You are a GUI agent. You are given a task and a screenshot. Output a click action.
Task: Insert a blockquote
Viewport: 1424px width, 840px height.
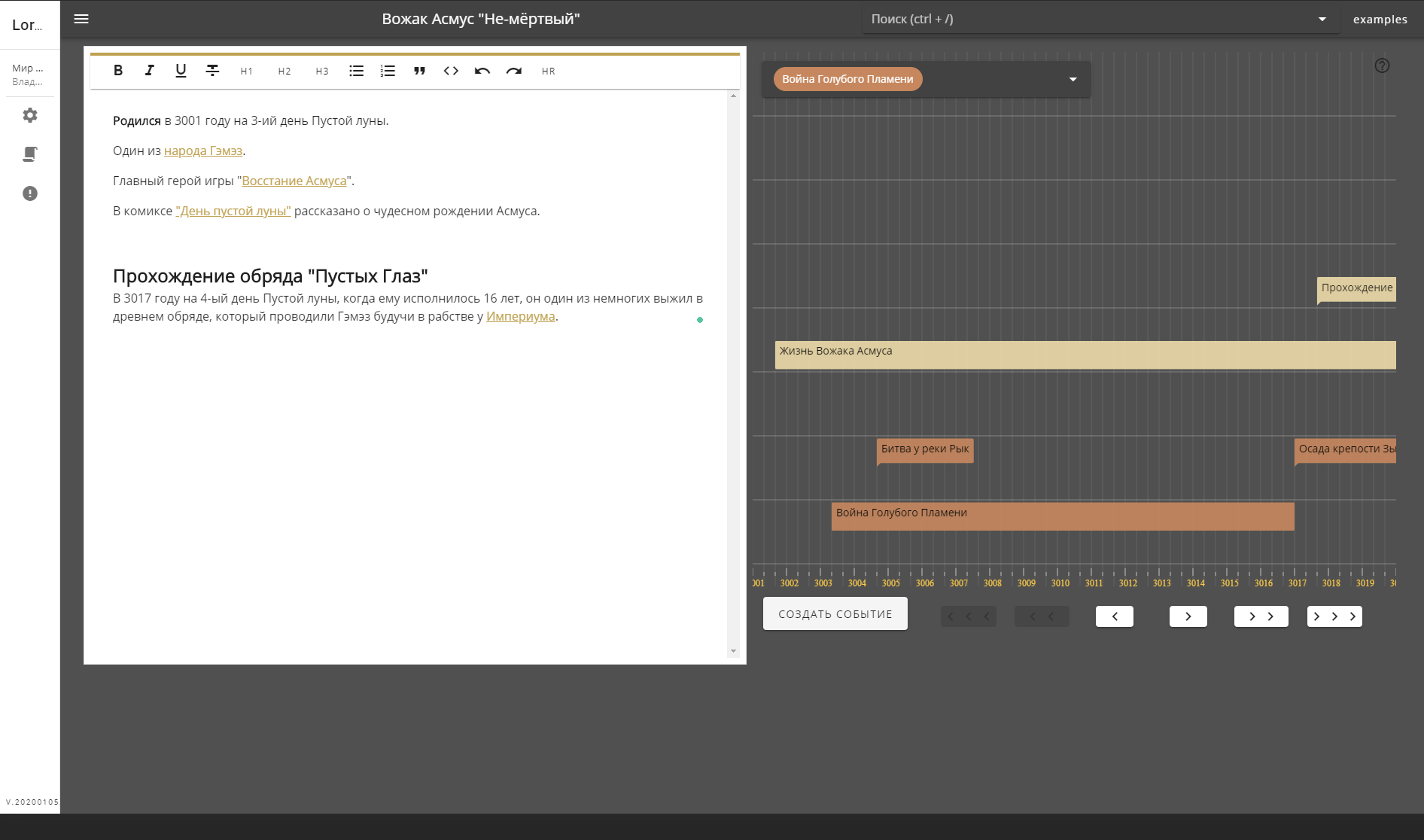419,71
